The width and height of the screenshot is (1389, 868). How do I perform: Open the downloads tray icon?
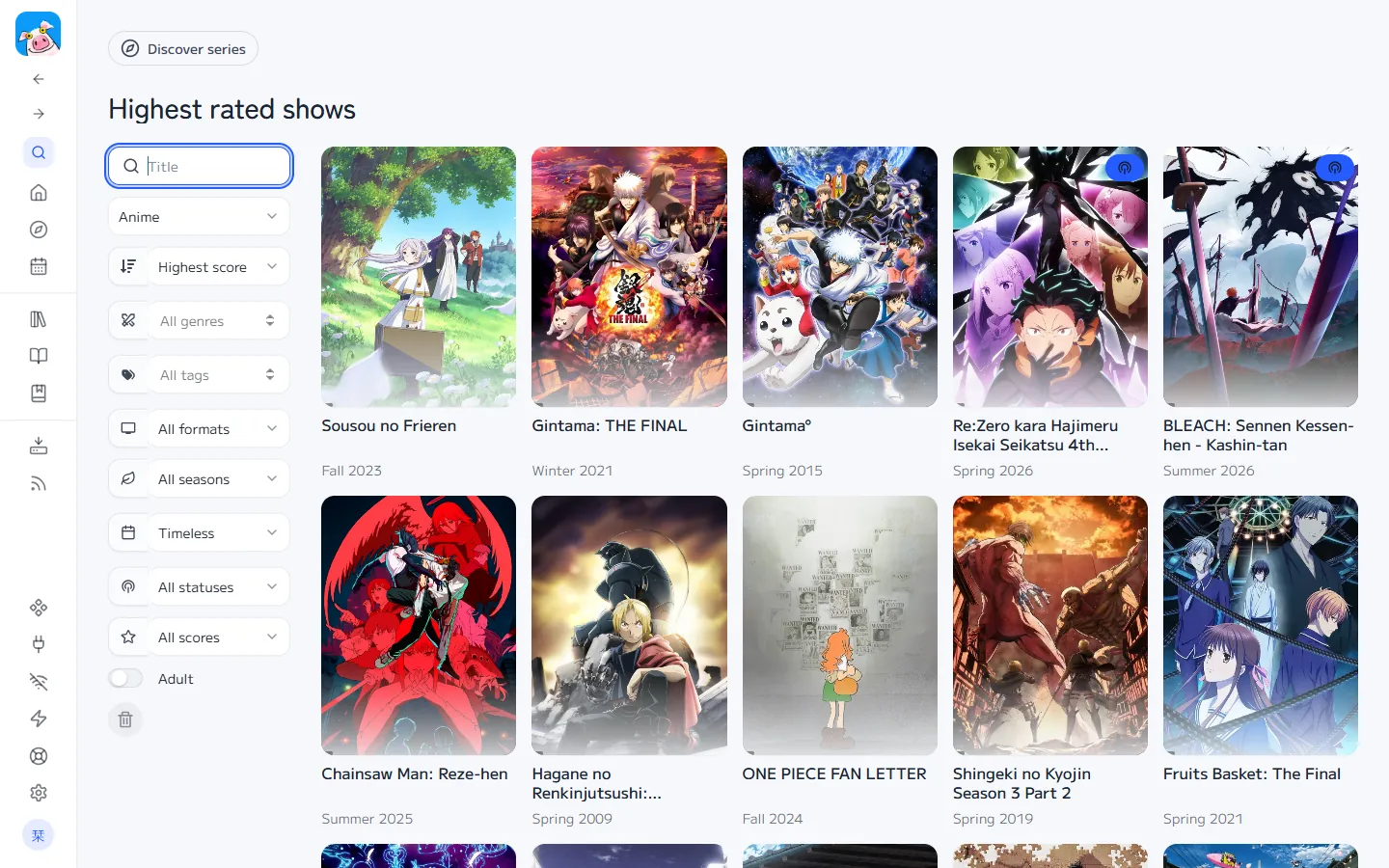click(39, 446)
